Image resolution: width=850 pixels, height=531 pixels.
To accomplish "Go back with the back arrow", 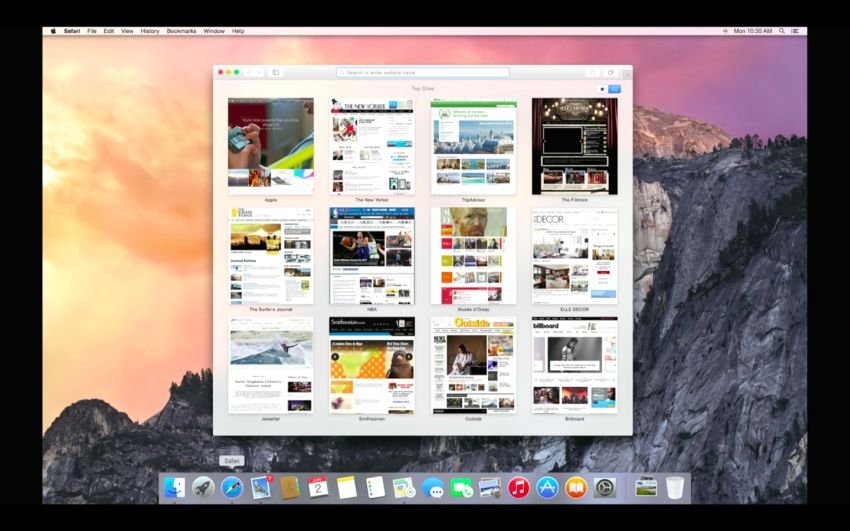I will pyautogui.click(x=249, y=72).
